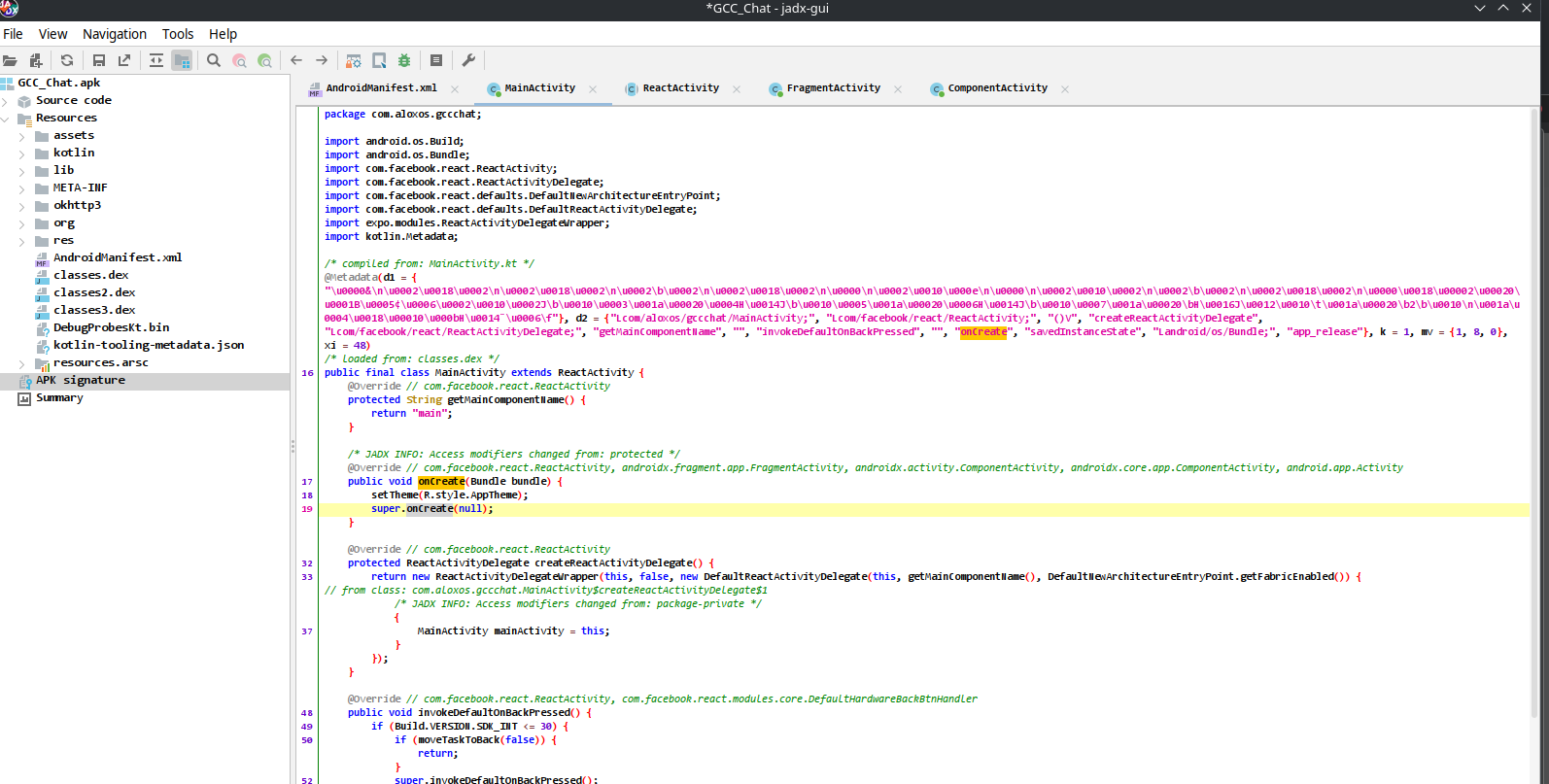The image size is (1549, 784).
Task: Select APK signature in tree
Action: coord(81,381)
